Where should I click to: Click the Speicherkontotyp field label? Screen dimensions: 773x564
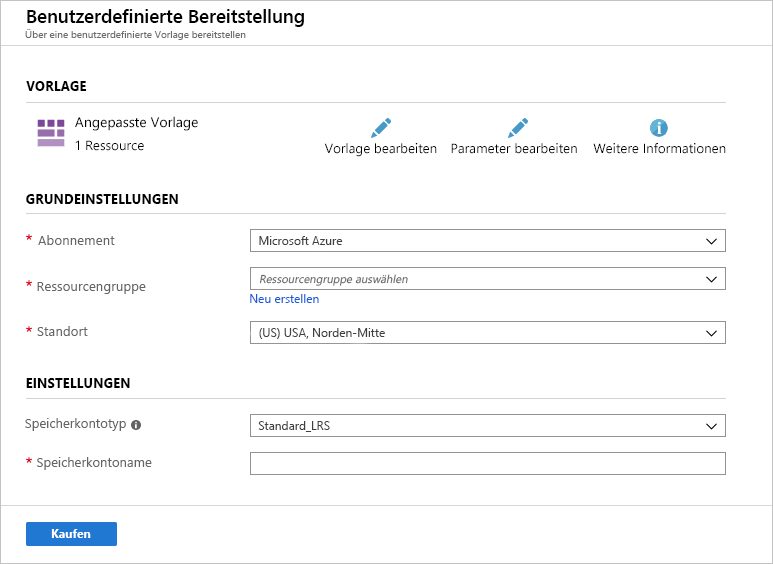[75, 424]
